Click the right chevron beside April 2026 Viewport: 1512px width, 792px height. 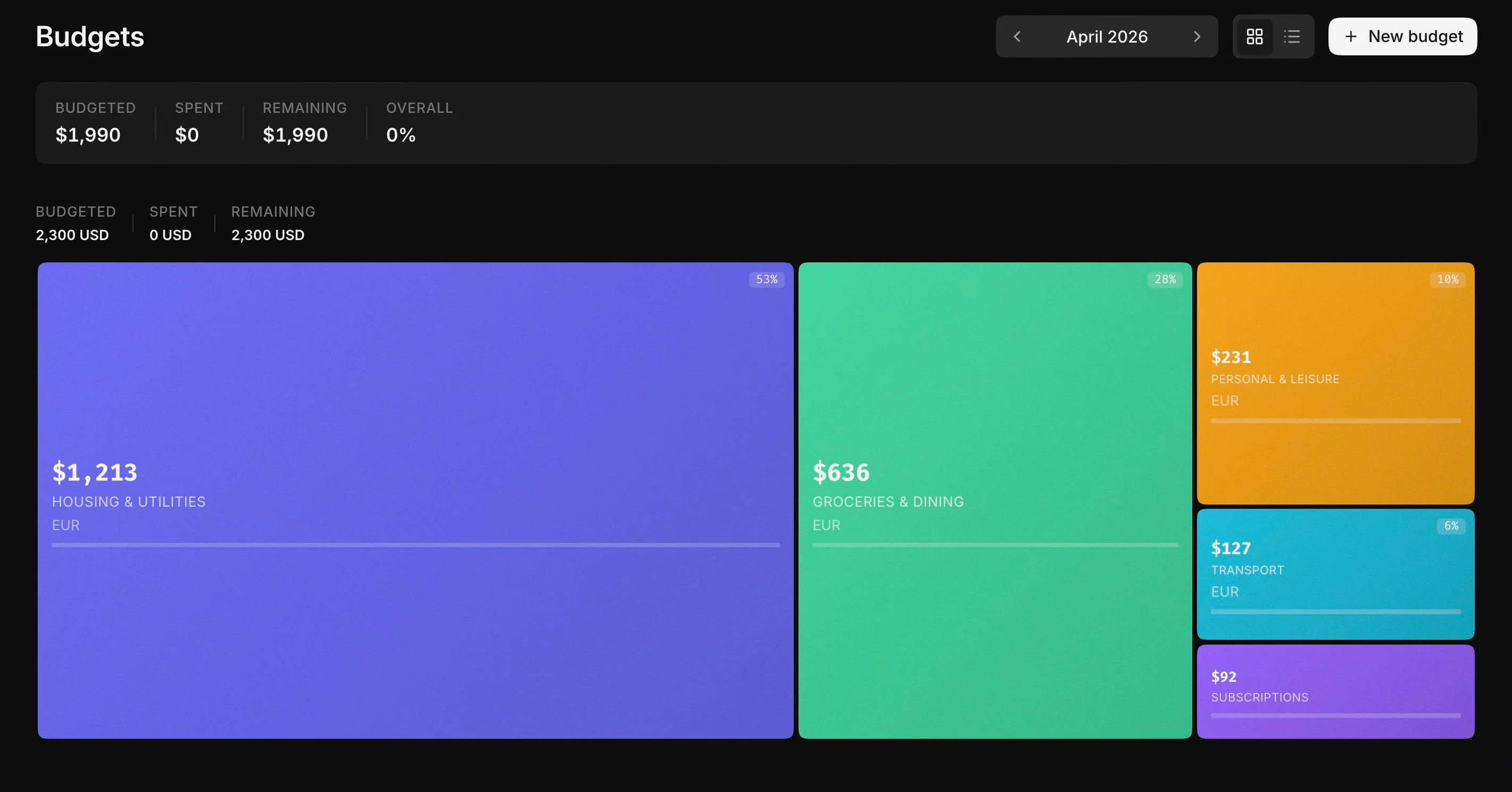[x=1198, y=36]
